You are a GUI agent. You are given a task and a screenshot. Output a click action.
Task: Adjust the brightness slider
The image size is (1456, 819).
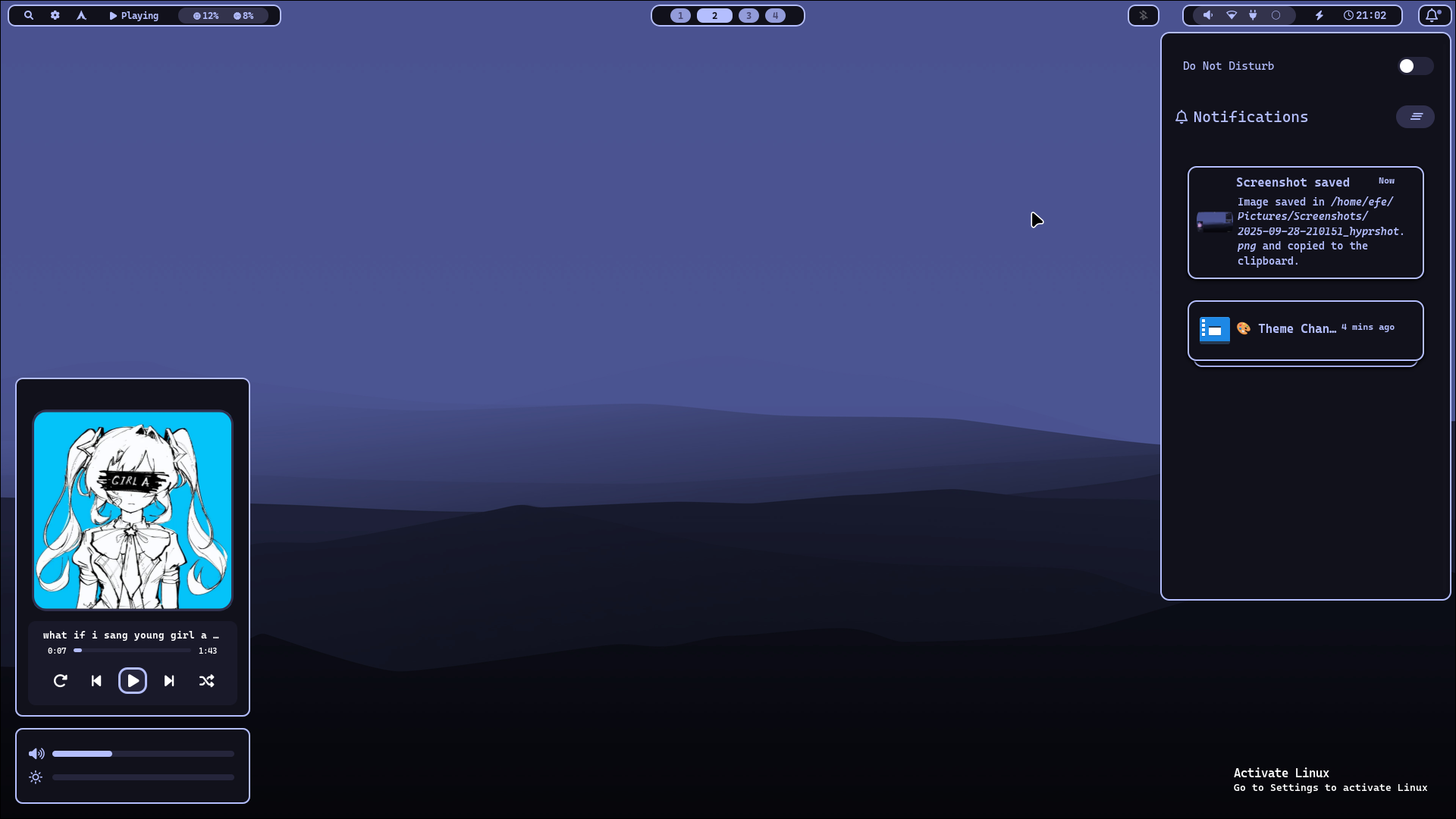click(143, 777)
